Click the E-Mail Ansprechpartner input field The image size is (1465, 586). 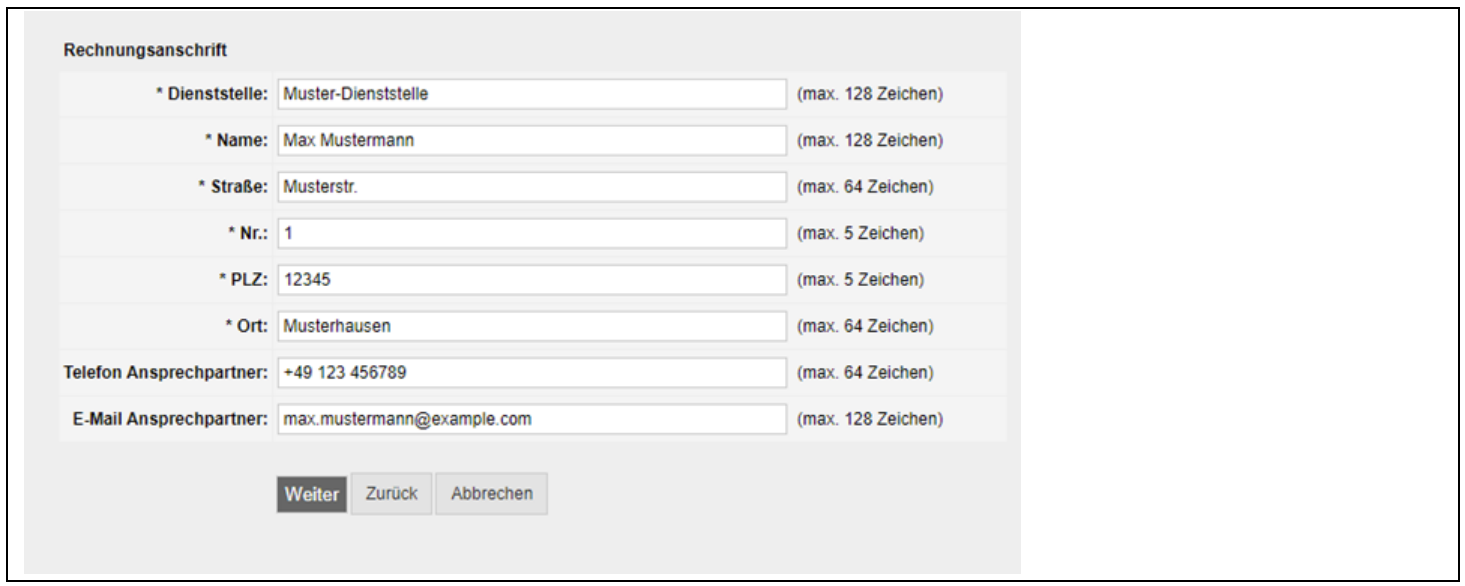point(531,419)
